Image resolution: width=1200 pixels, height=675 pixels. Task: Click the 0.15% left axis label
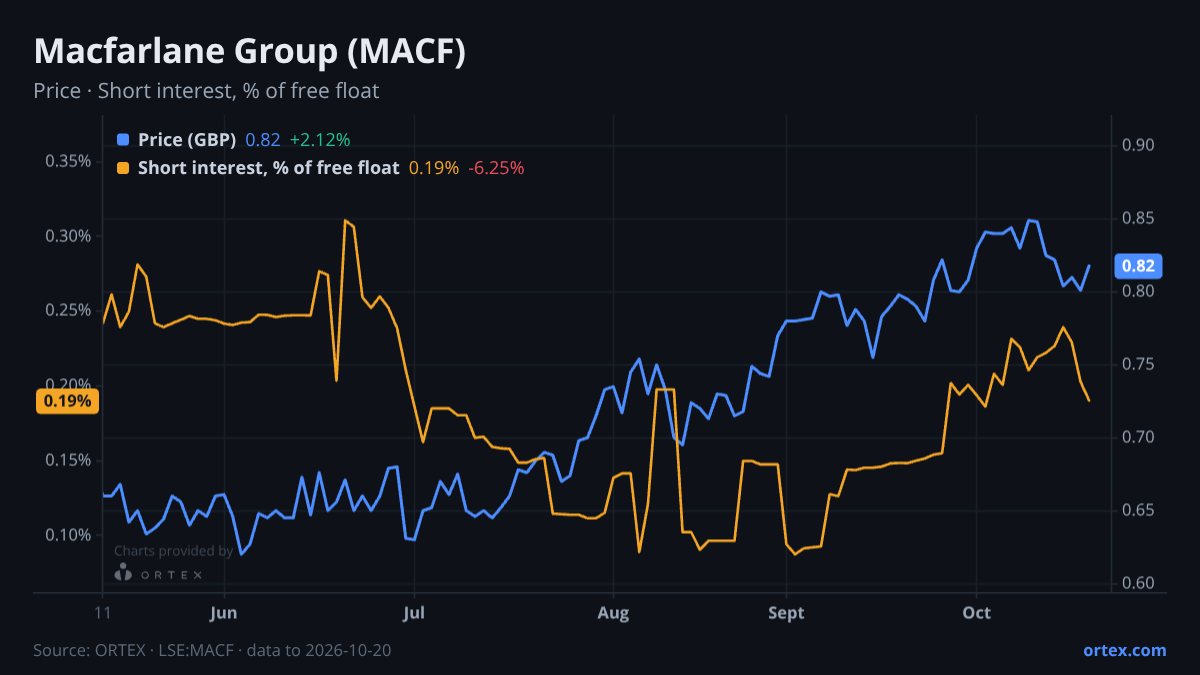point(68,460)
